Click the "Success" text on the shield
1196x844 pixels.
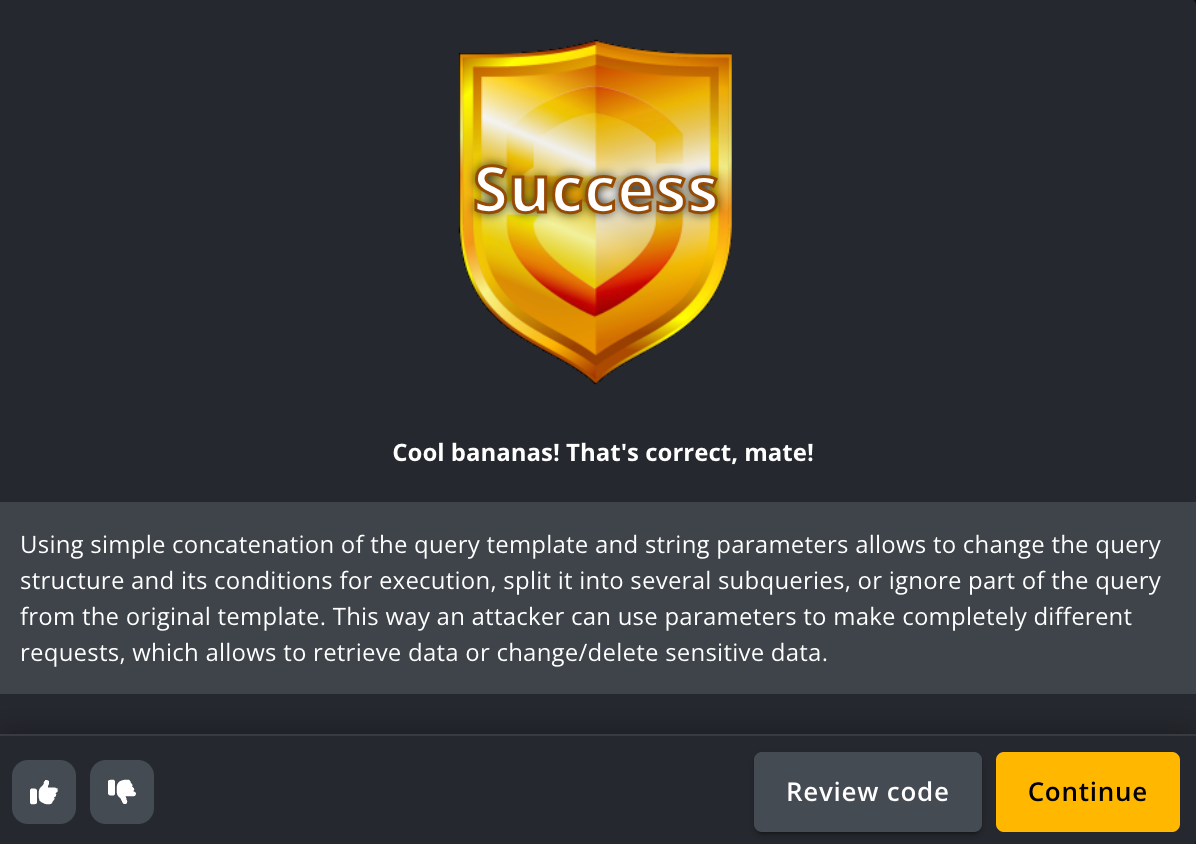[596, 190]
